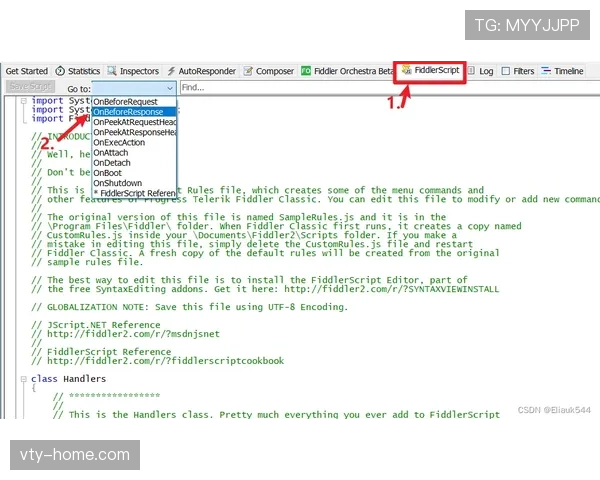Click the msdnjsnet URL in the comment

(x=133, y=334)
